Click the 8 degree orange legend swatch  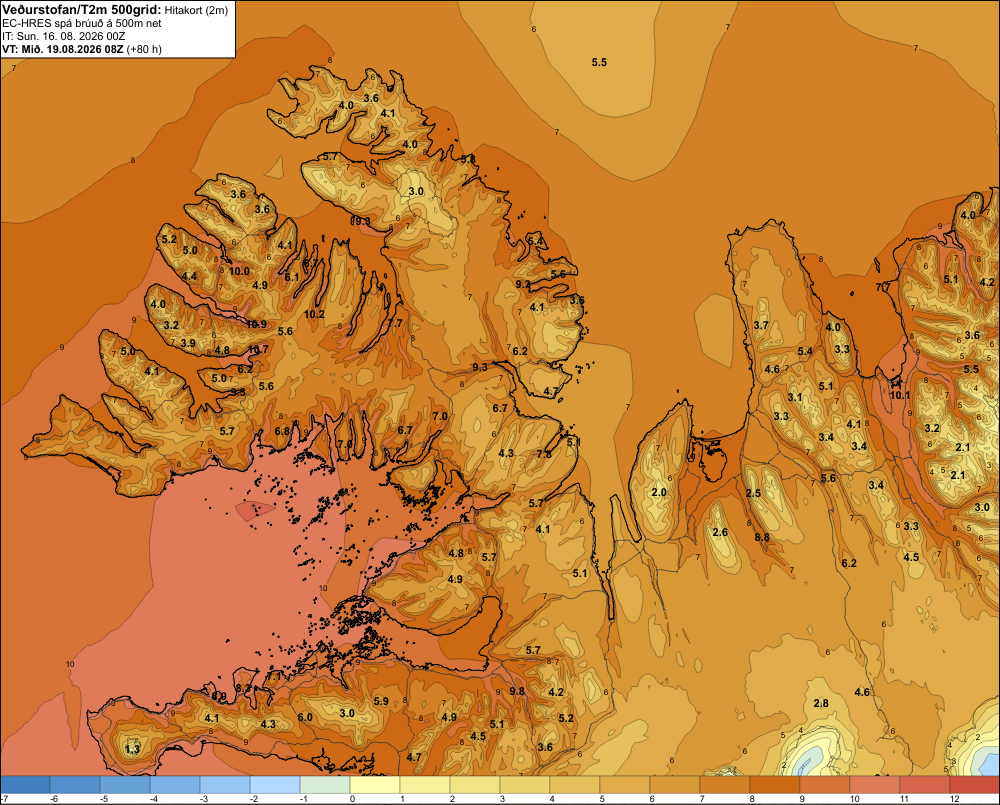pos(775,785)
